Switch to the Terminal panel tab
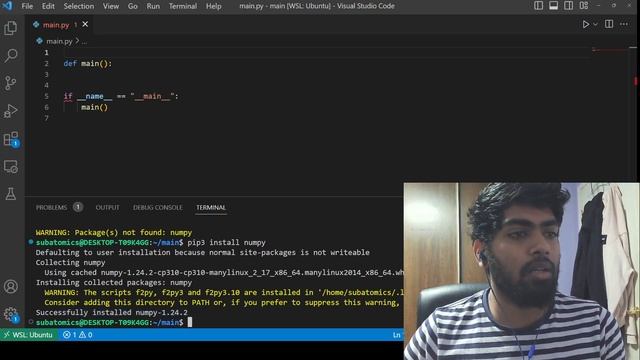Screen dimensions: 640x360 211,207
